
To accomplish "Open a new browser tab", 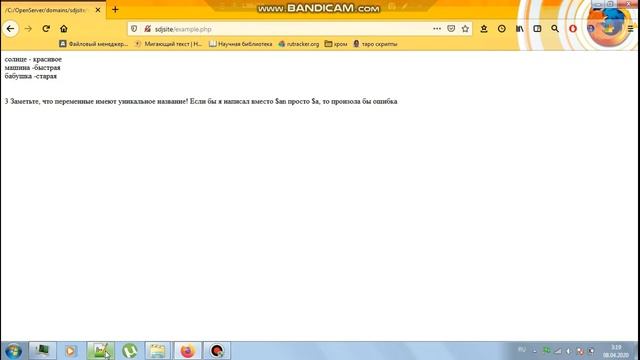I will coord(115,9).
